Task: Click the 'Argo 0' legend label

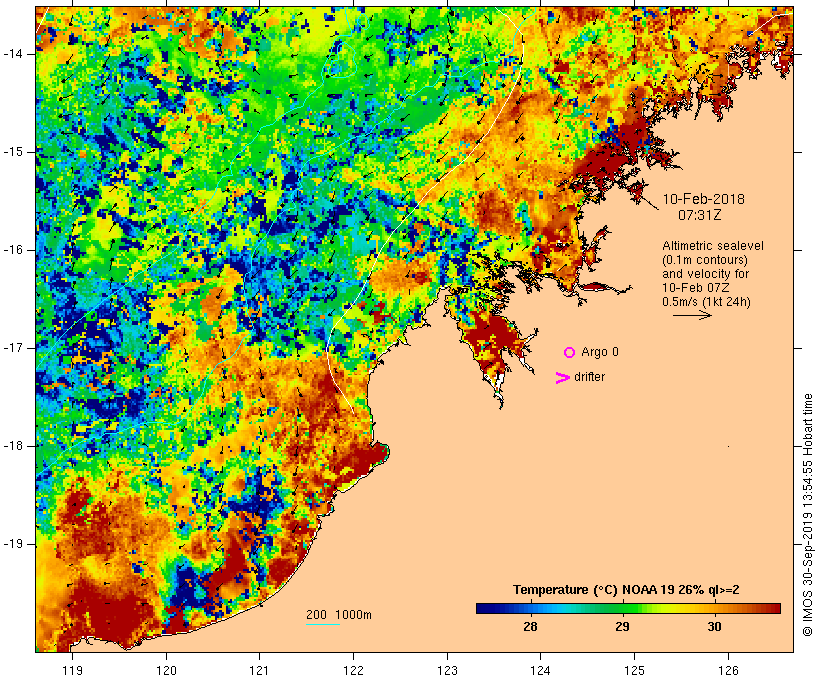Action: [600, 352]
